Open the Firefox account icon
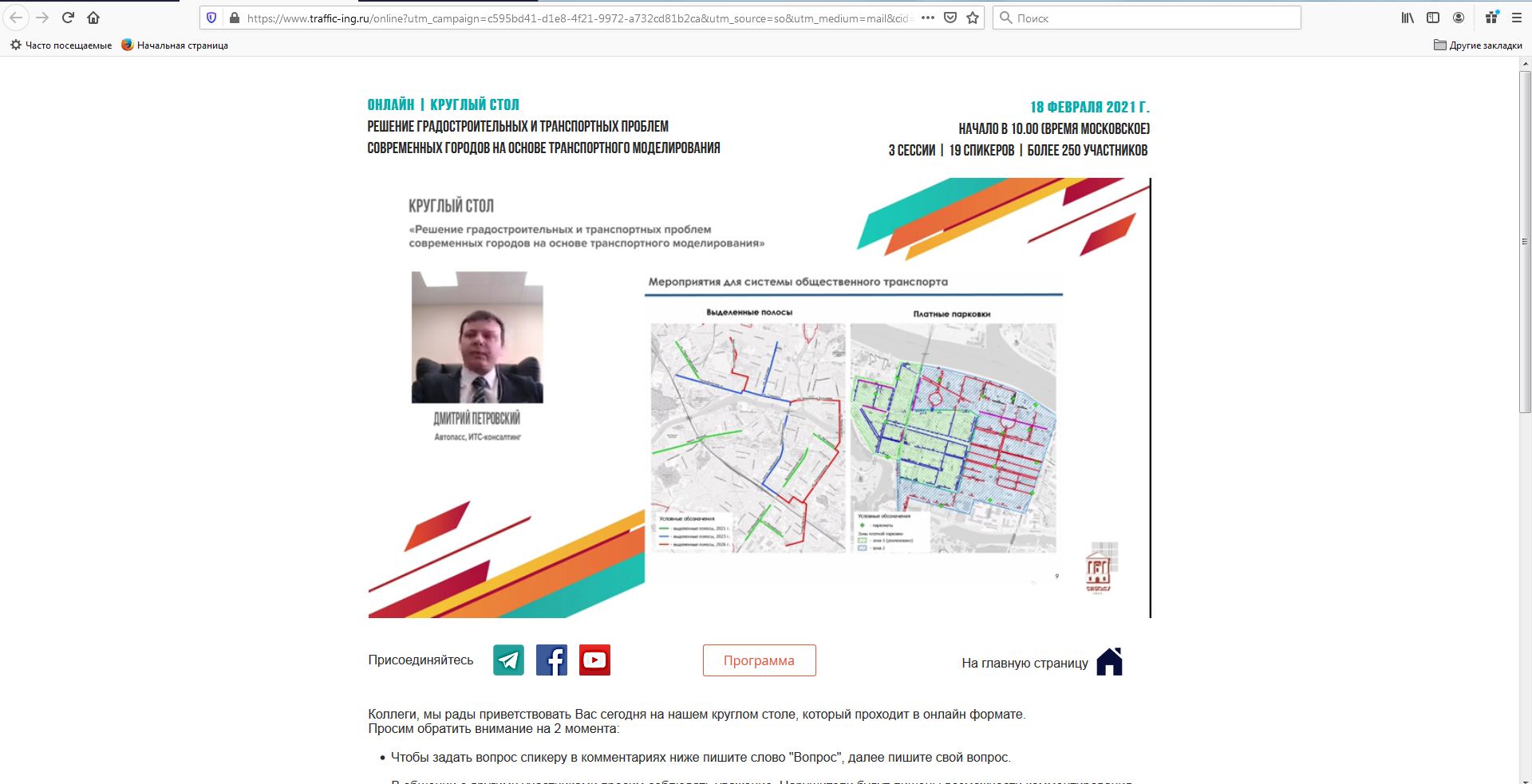This screenshot has width=1532, height=784. pyautogui.click(x=1459, y=18)
